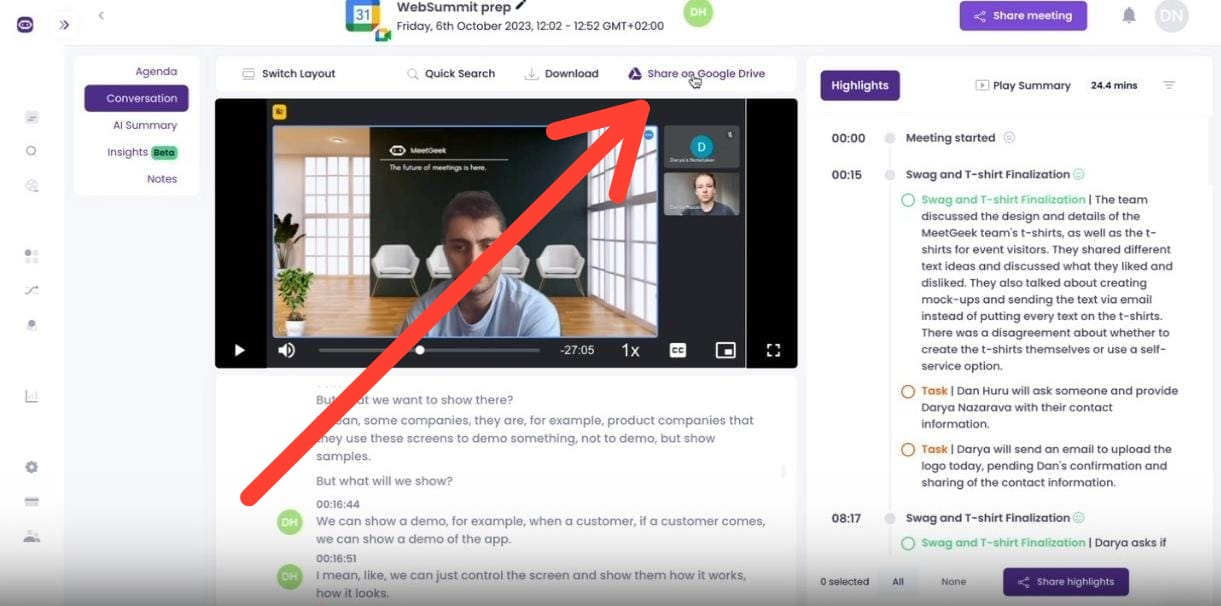Jump to the 08:17 timeline marker
The height and width of the screenshot is (606, 1221).
[x=889, y=519]
